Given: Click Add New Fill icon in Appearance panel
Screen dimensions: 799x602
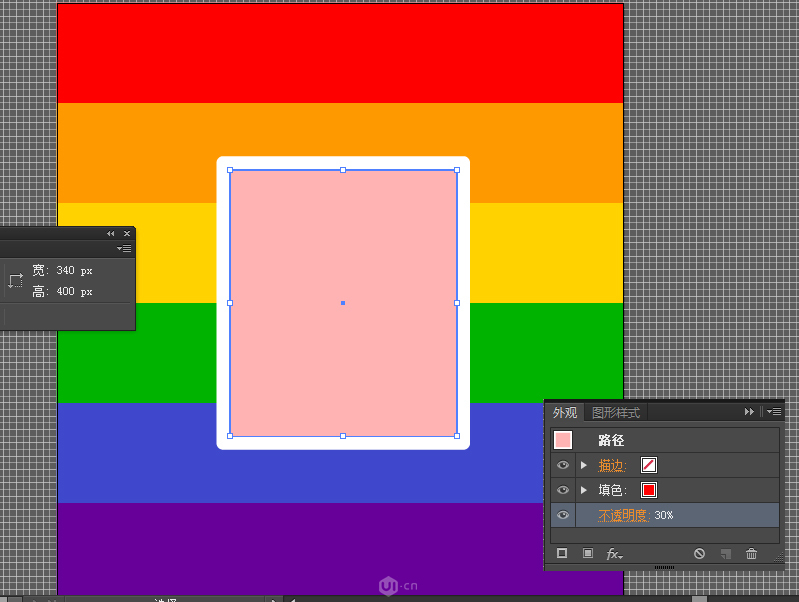Looking at the screenshot, I should click(x=588, y=553).
